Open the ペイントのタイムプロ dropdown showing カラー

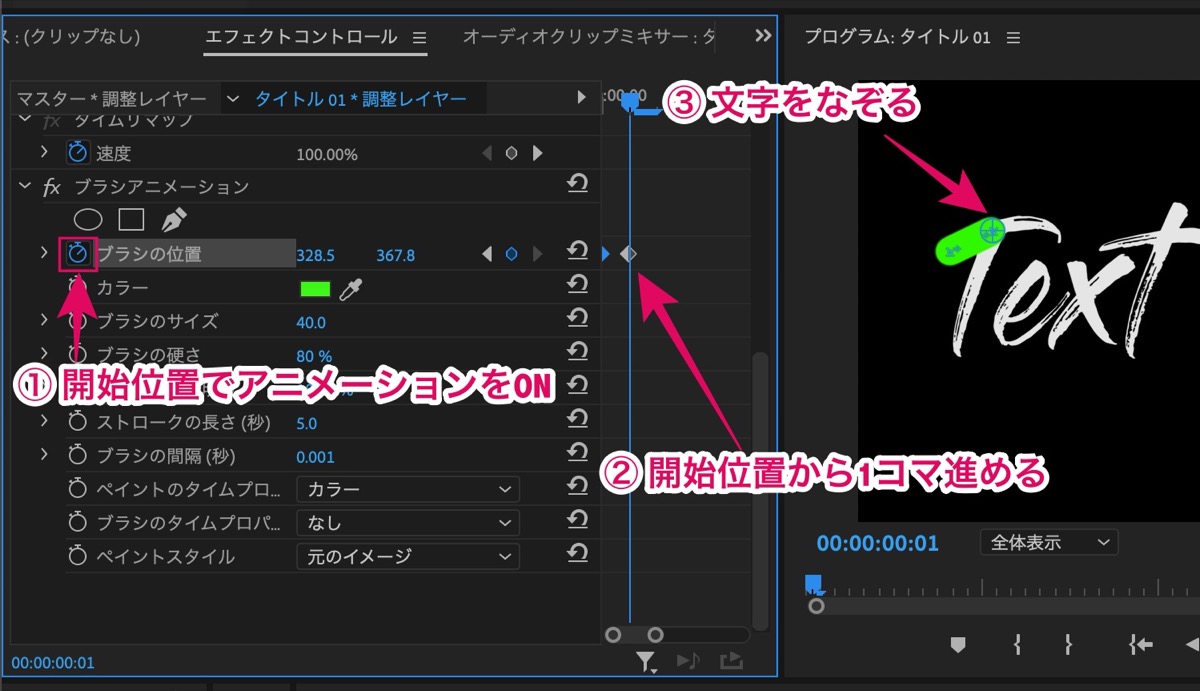[408, 489]
